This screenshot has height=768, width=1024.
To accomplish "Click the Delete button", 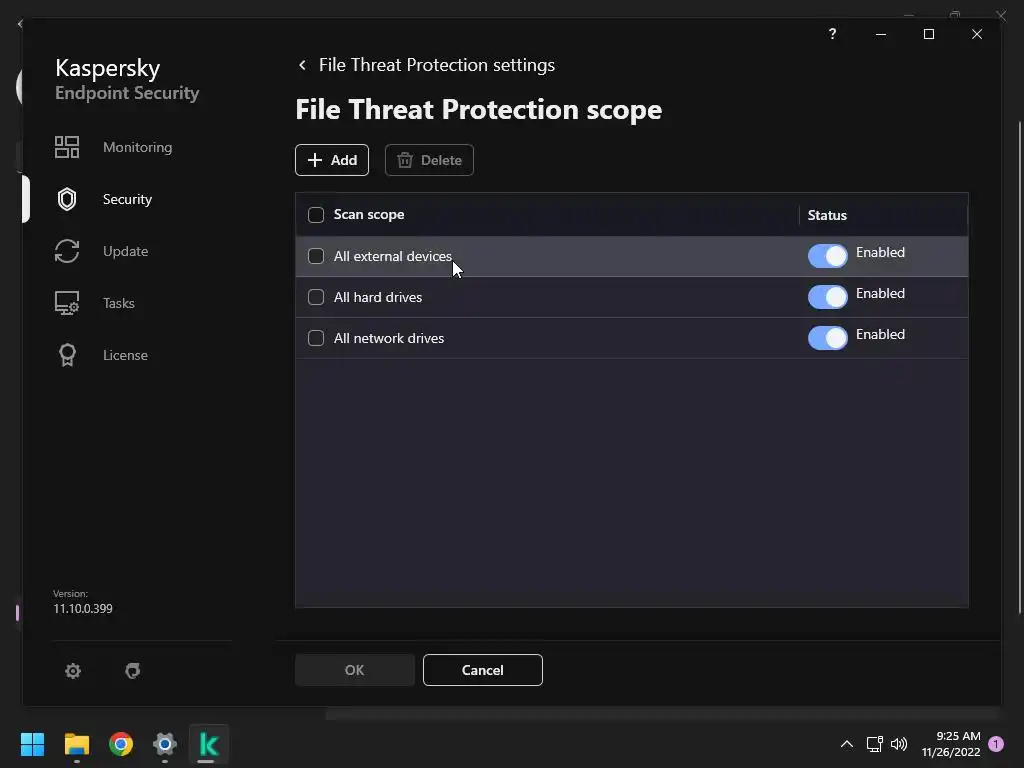I will pos(429,160).
